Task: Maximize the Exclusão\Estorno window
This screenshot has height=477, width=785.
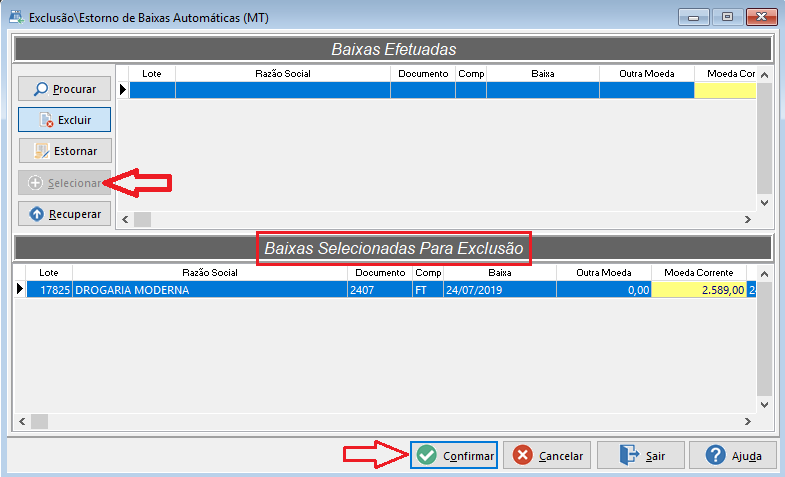Action: tap(727, 17)
